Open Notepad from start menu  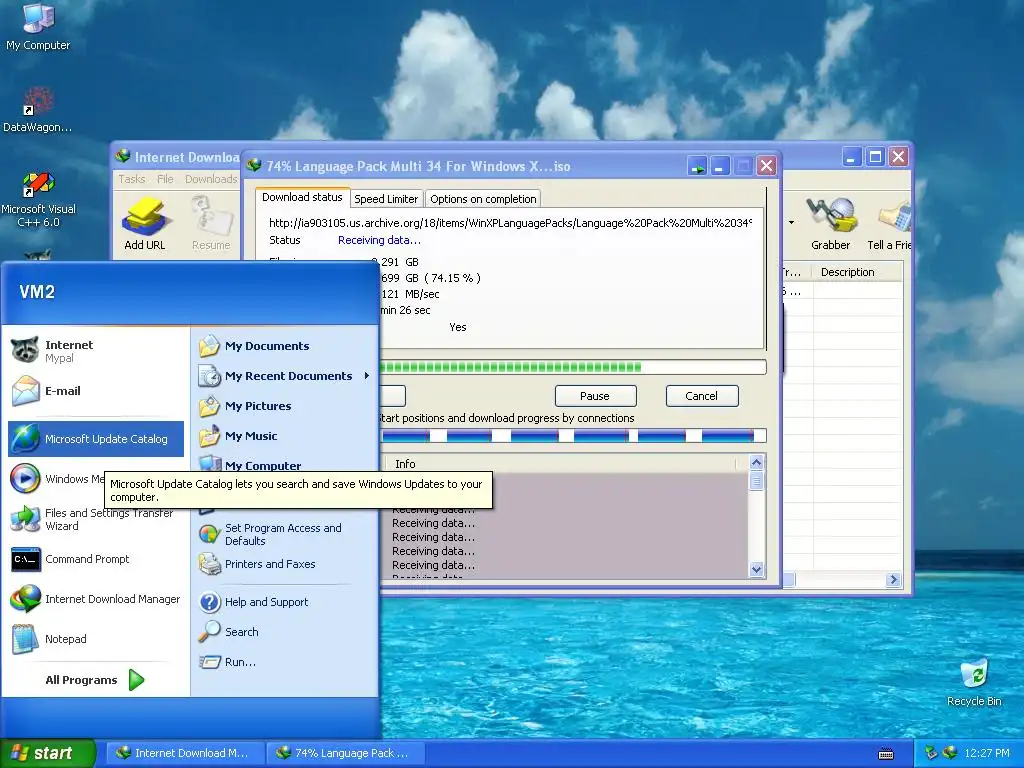96,639
